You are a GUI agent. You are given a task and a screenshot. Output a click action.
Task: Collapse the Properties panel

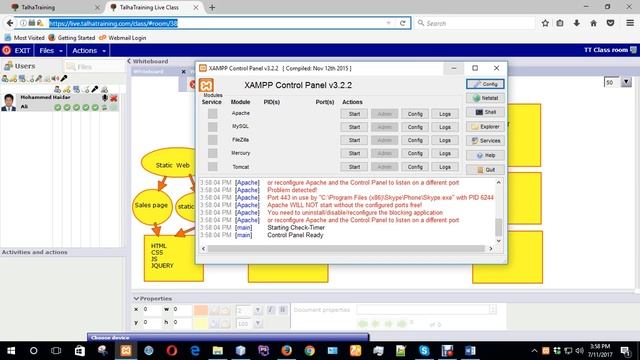pyautogui.click(x=136, y=298)
